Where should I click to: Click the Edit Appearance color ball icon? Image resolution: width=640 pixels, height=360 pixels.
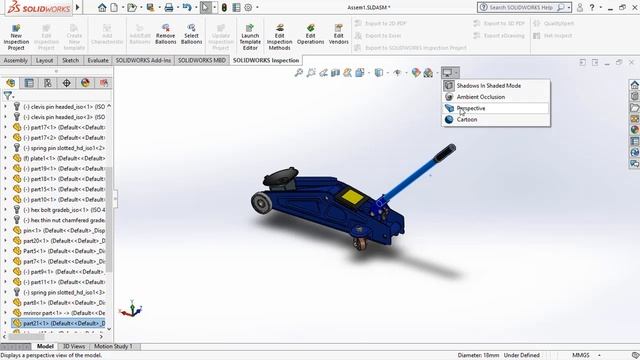416,73
